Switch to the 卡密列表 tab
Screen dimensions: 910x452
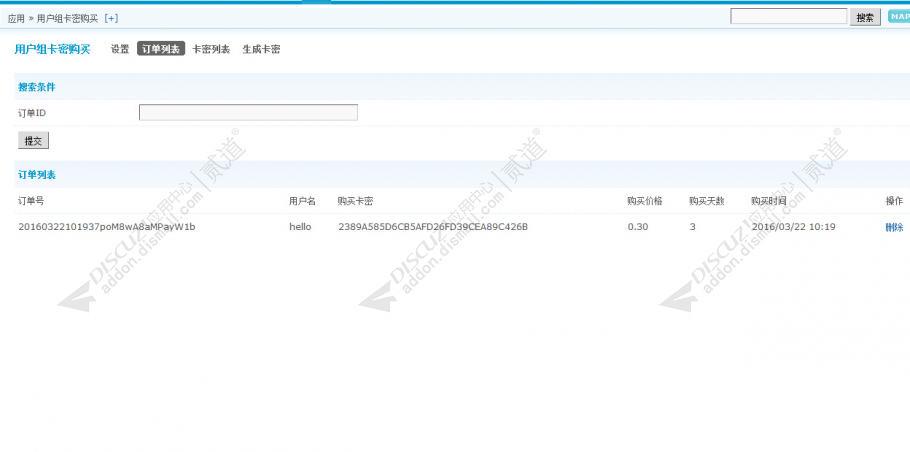point(211,49)
